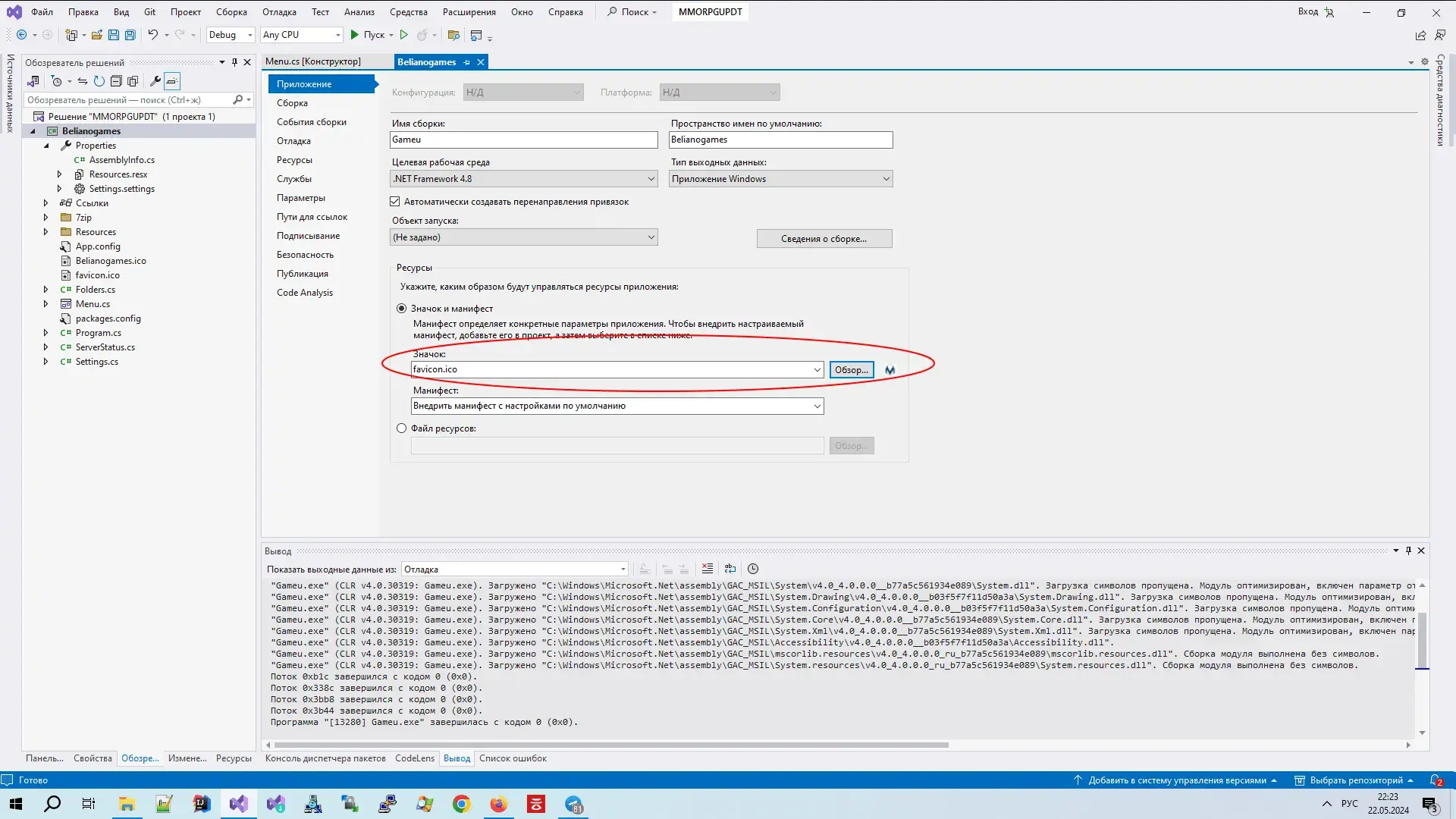Switch to Список ошибок bottom tab
Screen dimensions: 1456x819
513,758
